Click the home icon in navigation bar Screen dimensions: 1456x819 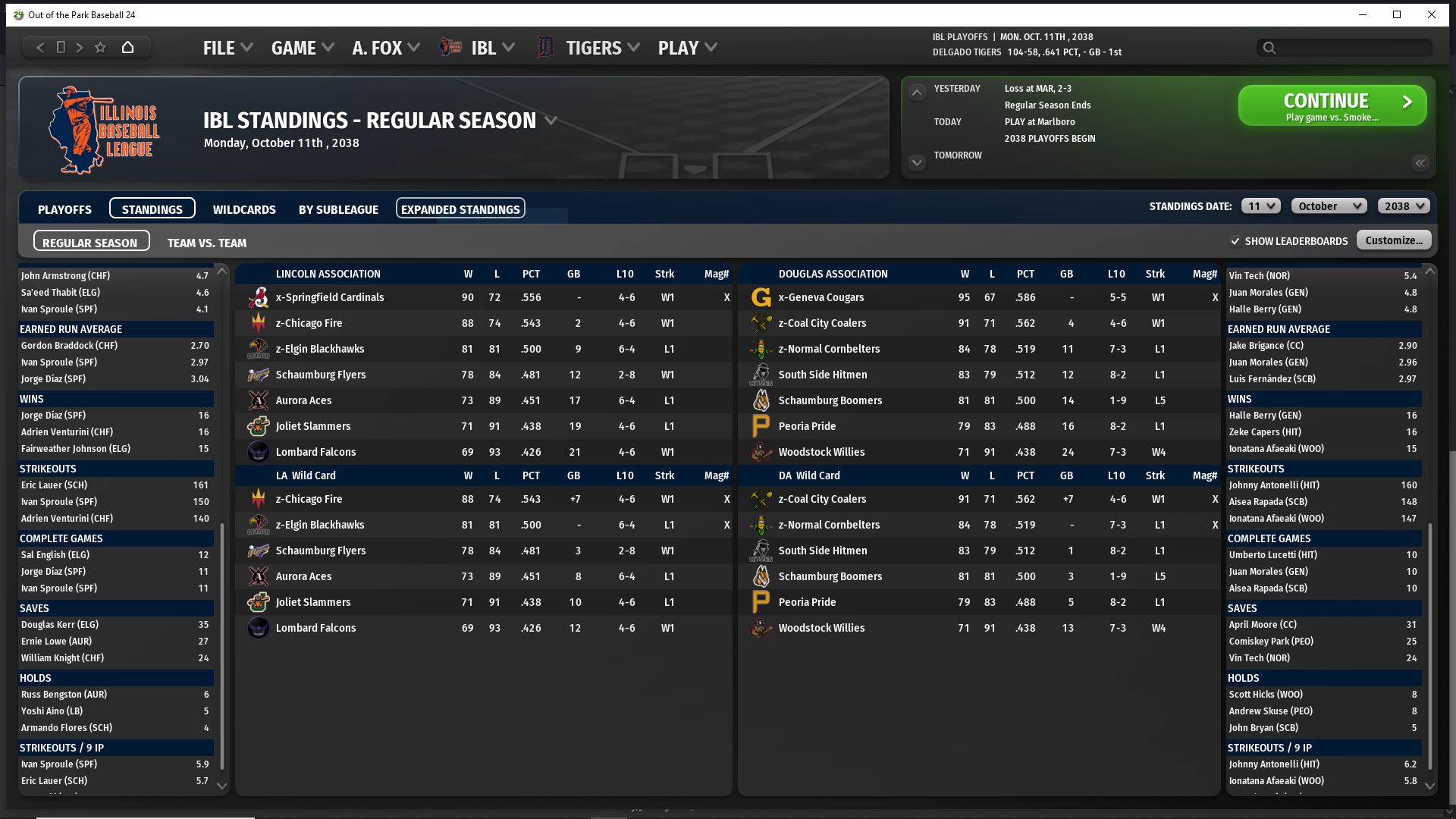click(127, 47)
